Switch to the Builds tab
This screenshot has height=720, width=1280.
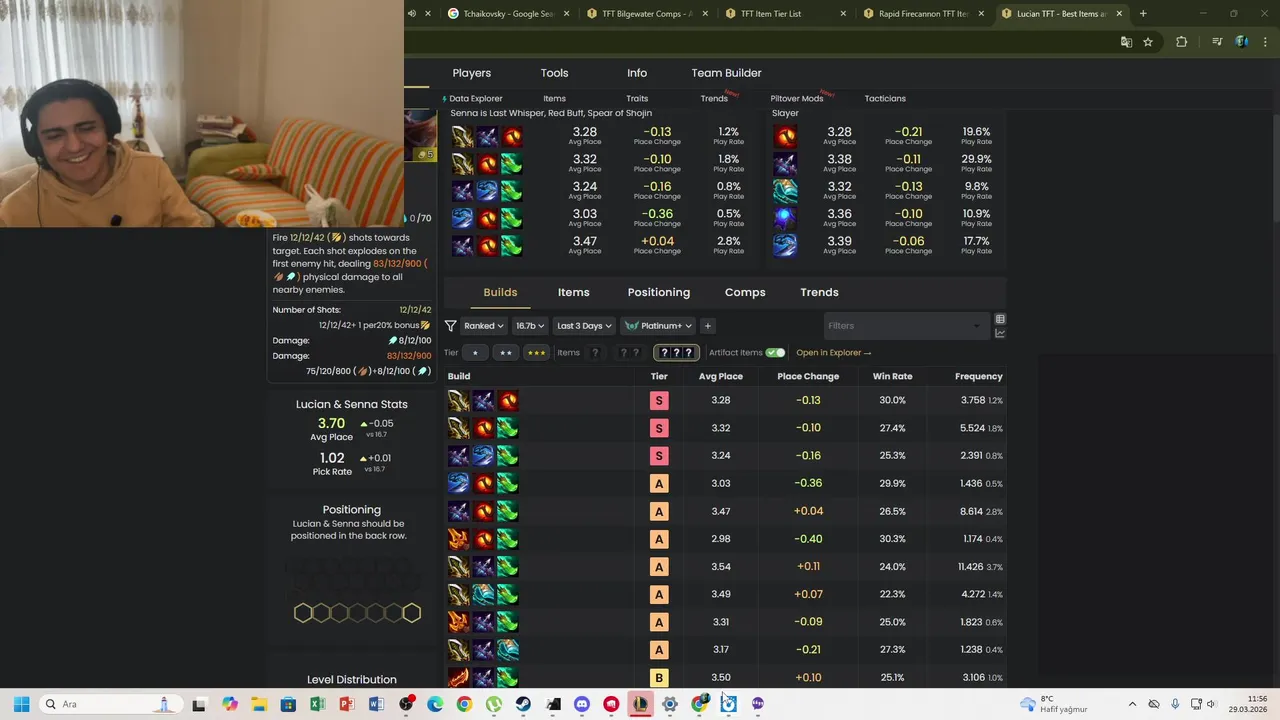click(x=500, y=292)
